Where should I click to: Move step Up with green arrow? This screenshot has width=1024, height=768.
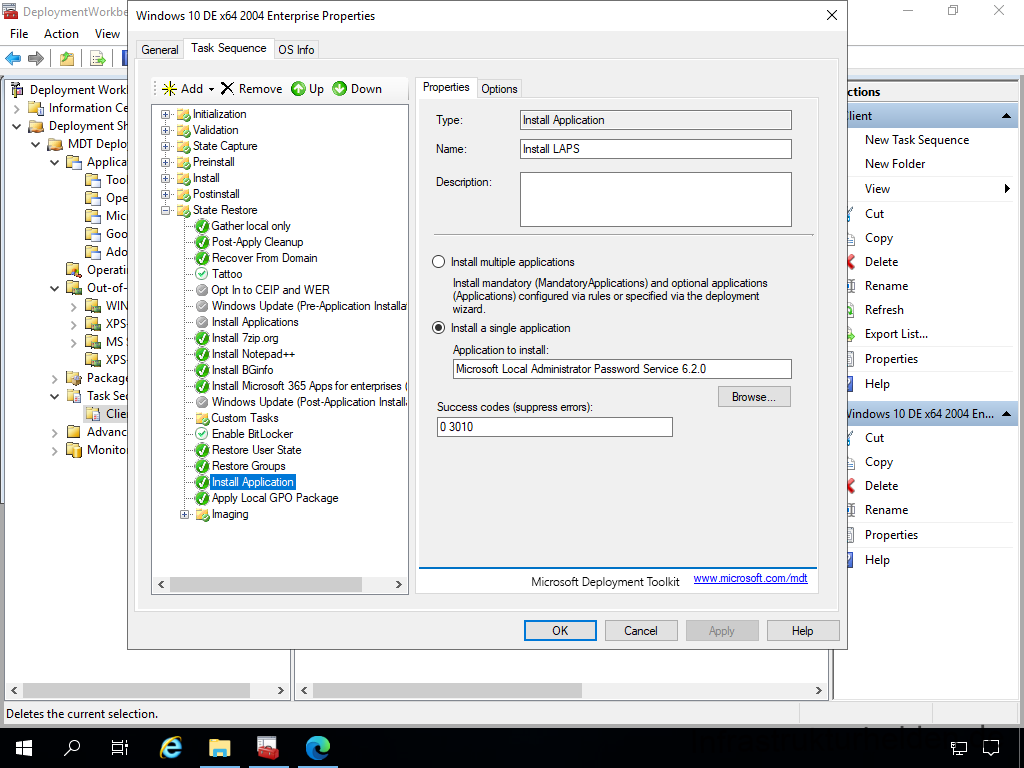point(298,89)
